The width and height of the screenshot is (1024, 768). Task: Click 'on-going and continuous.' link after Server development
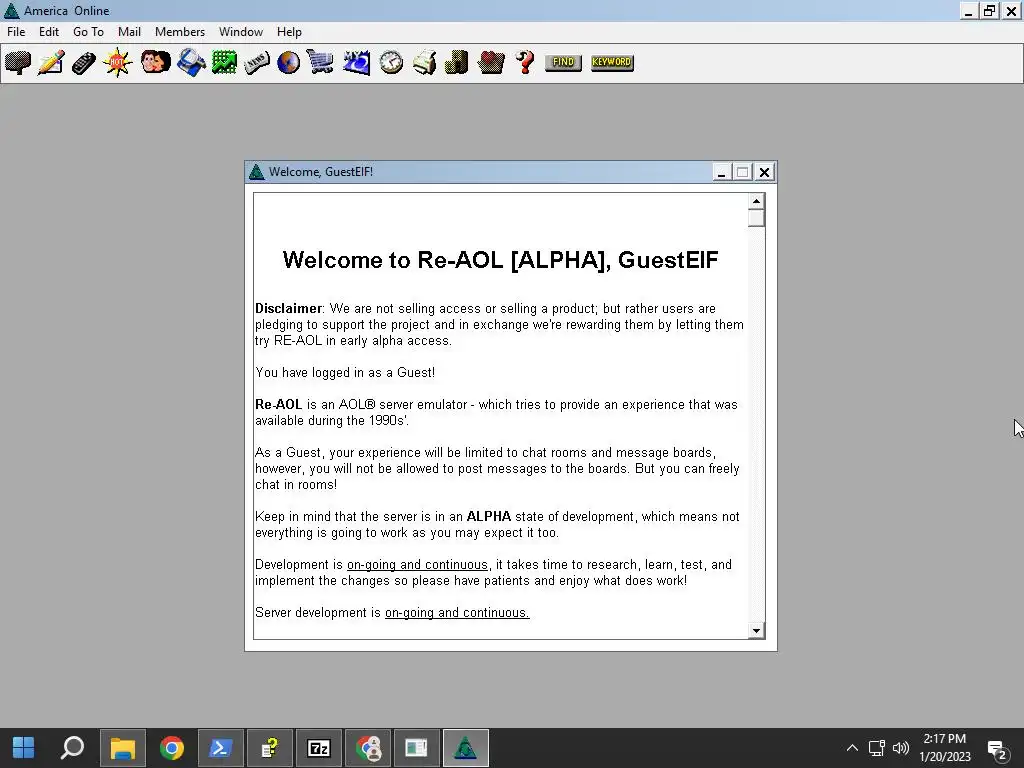[457, 613]
